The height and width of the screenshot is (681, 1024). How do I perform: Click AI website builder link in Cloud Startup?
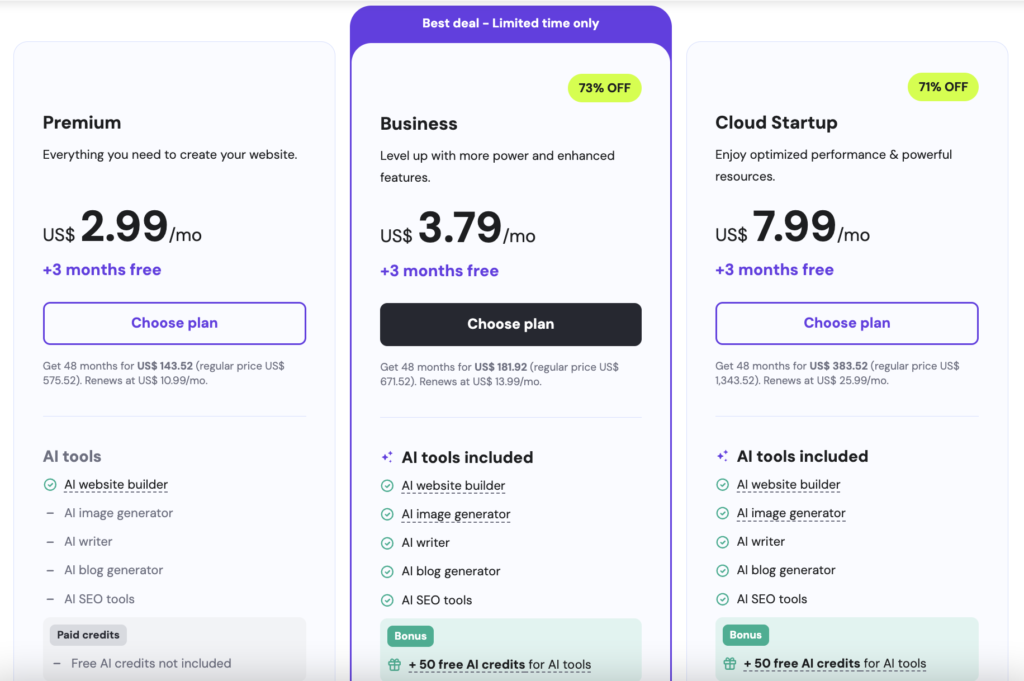(x=788, y=485)
